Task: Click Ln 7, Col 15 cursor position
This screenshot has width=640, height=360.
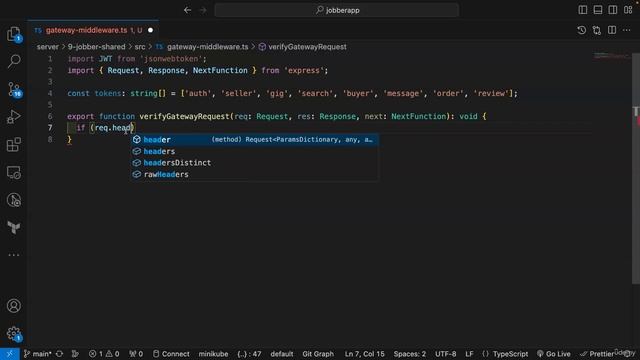Action: pyautogui.click(x=364, y=354)
